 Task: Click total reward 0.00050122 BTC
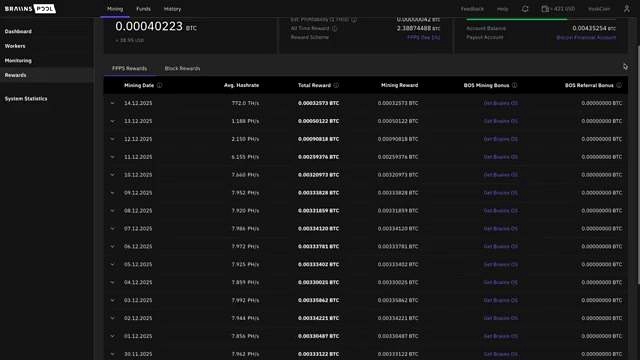click(x=318, y=121)
